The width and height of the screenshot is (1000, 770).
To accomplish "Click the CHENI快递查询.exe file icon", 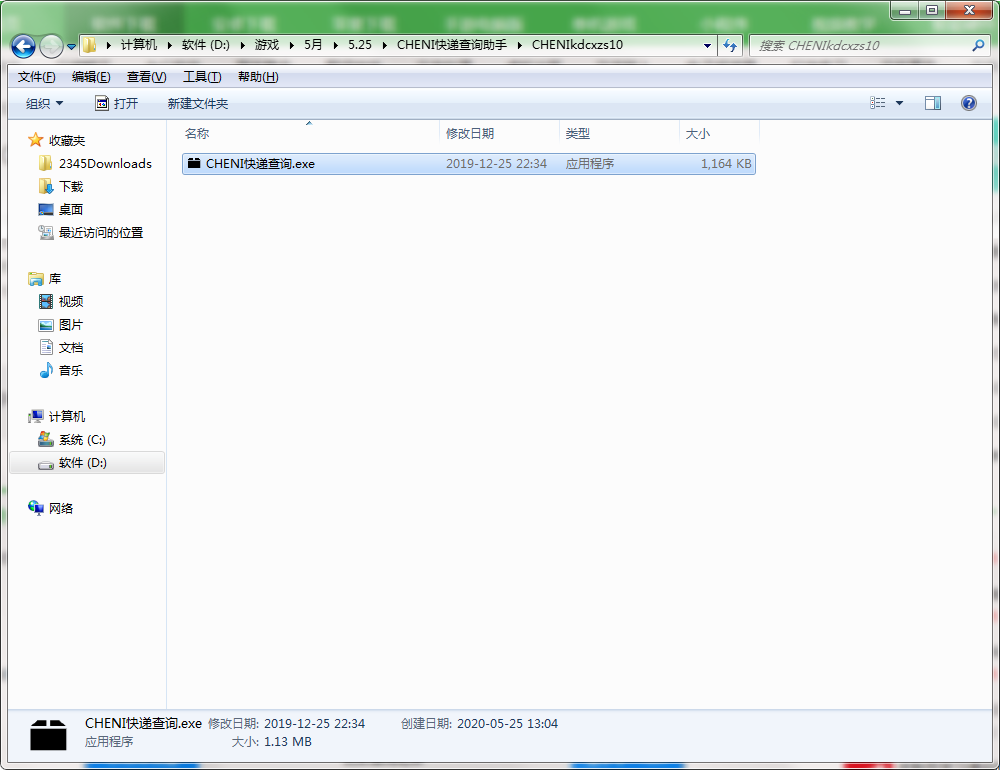I will pos(194,163).
